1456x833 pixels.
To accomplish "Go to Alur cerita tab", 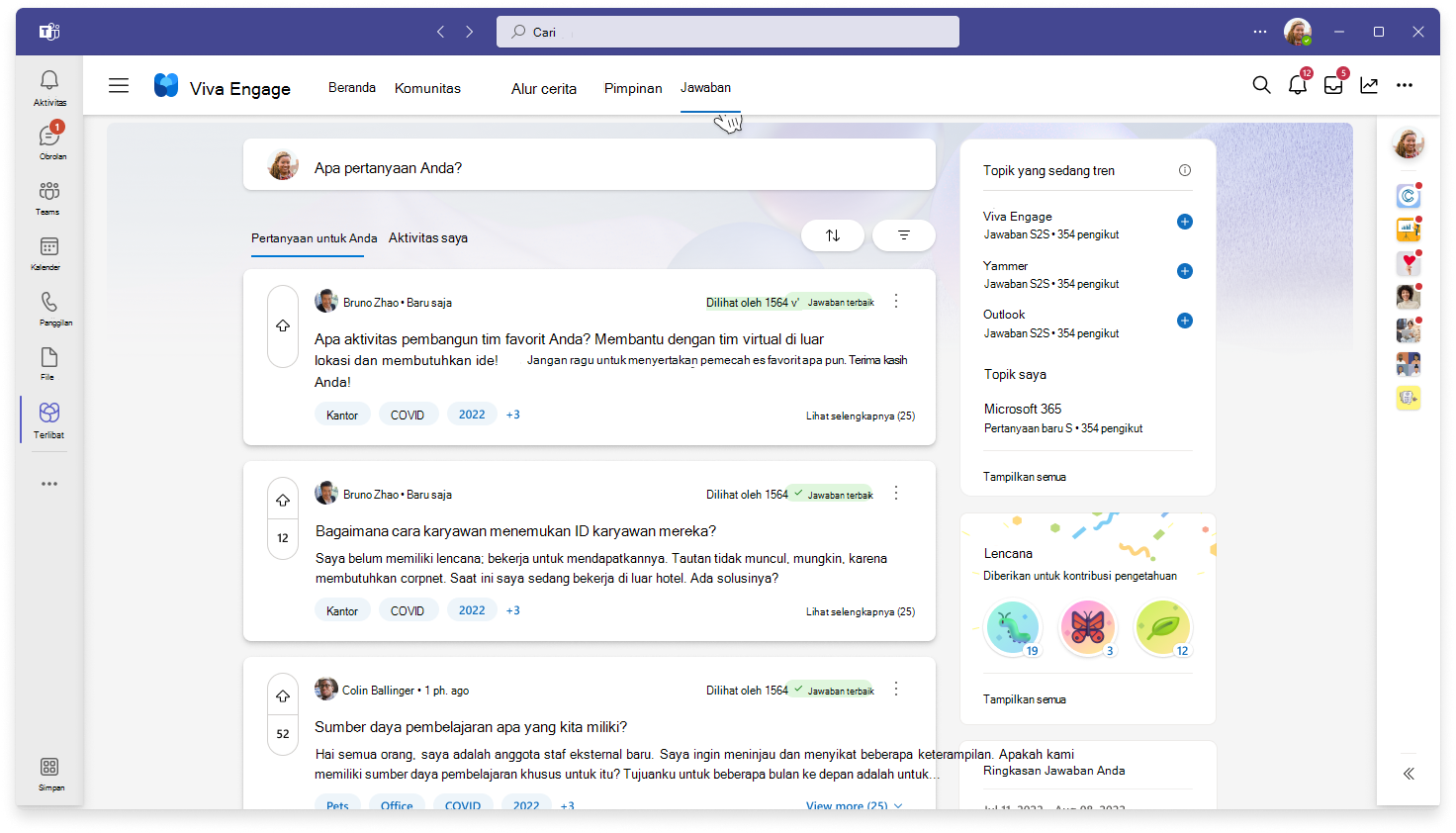I will click(544, 89).
